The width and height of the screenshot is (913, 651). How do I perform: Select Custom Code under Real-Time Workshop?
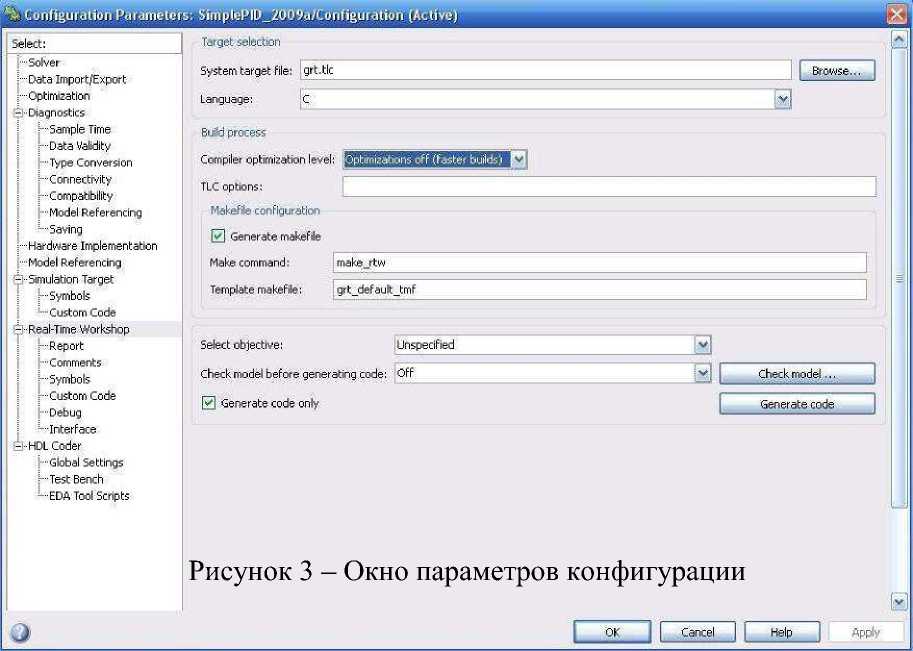(82, 395)
